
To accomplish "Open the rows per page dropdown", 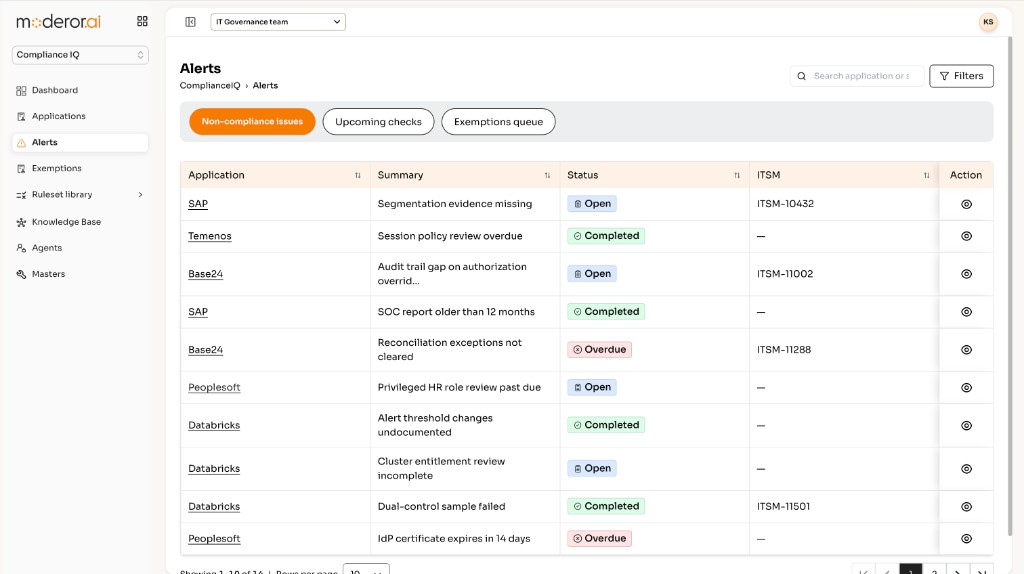I will (x=366, y=569).
